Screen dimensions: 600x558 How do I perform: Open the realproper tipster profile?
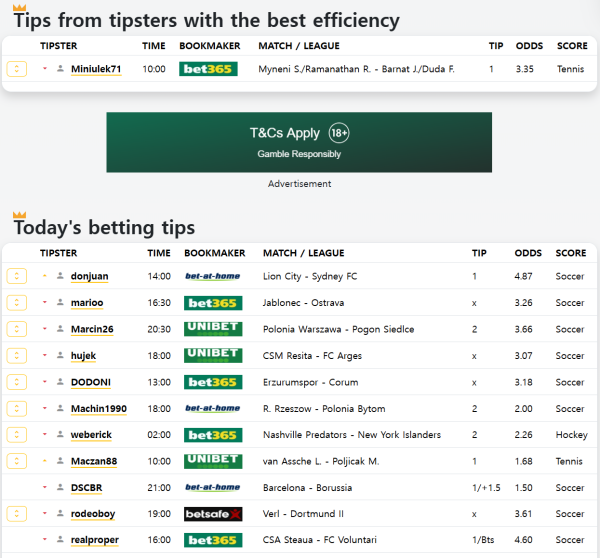pos(95,540)
